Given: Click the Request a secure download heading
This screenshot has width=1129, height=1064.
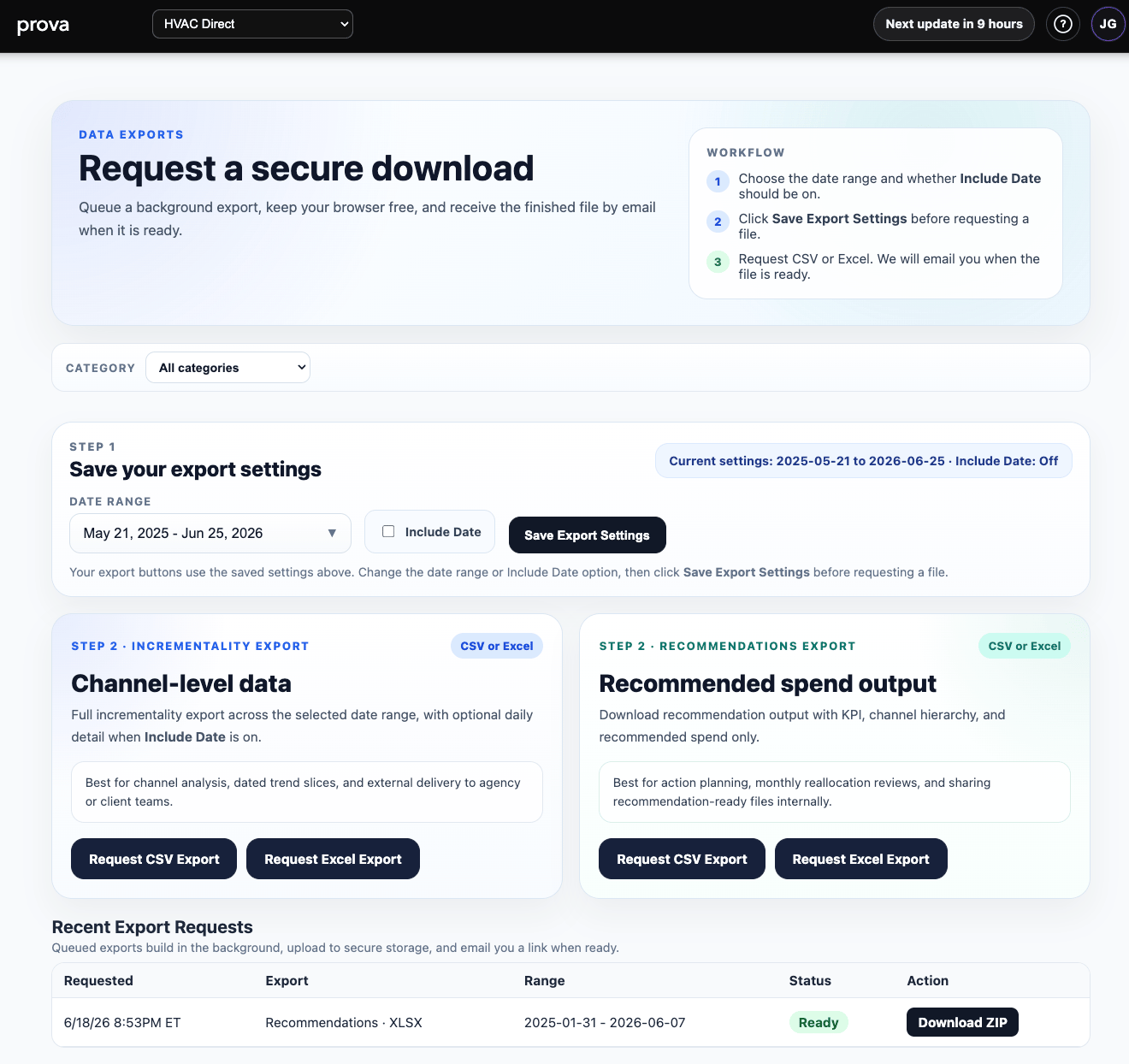Looking at the screenshot, I should point(306,168).
